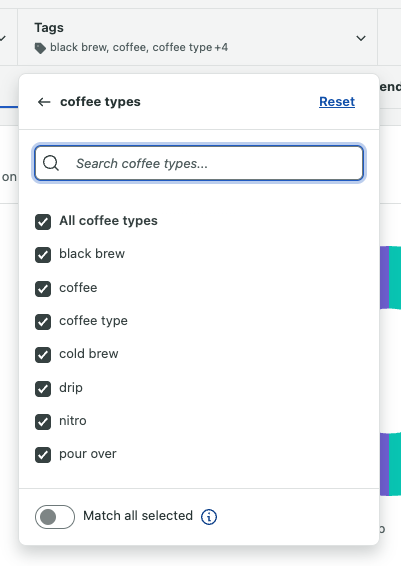This screenshot has height=566, width=401.
Task: Focus the Search coffee types field
Action: pos(199,163)
